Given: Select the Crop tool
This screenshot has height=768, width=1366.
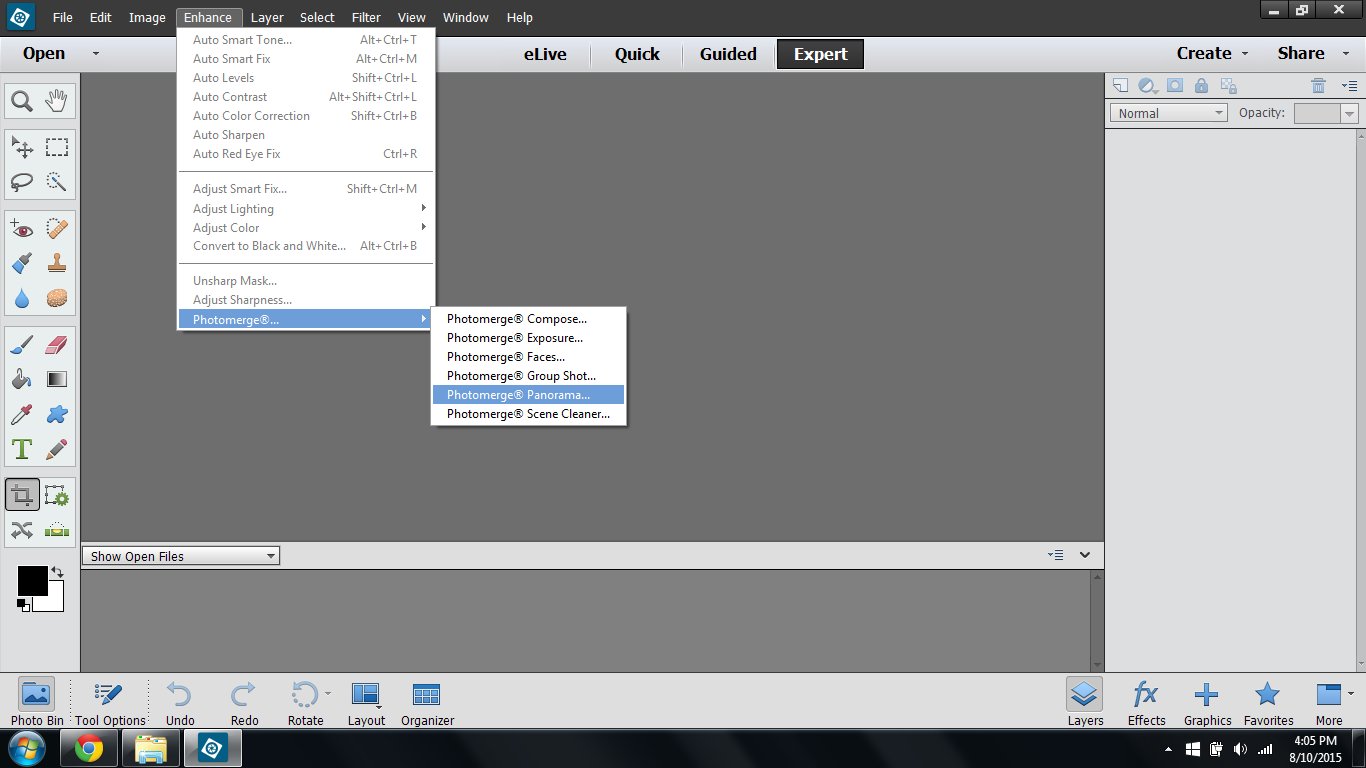Looking at the screenshot, I should [x=22, y=495].
